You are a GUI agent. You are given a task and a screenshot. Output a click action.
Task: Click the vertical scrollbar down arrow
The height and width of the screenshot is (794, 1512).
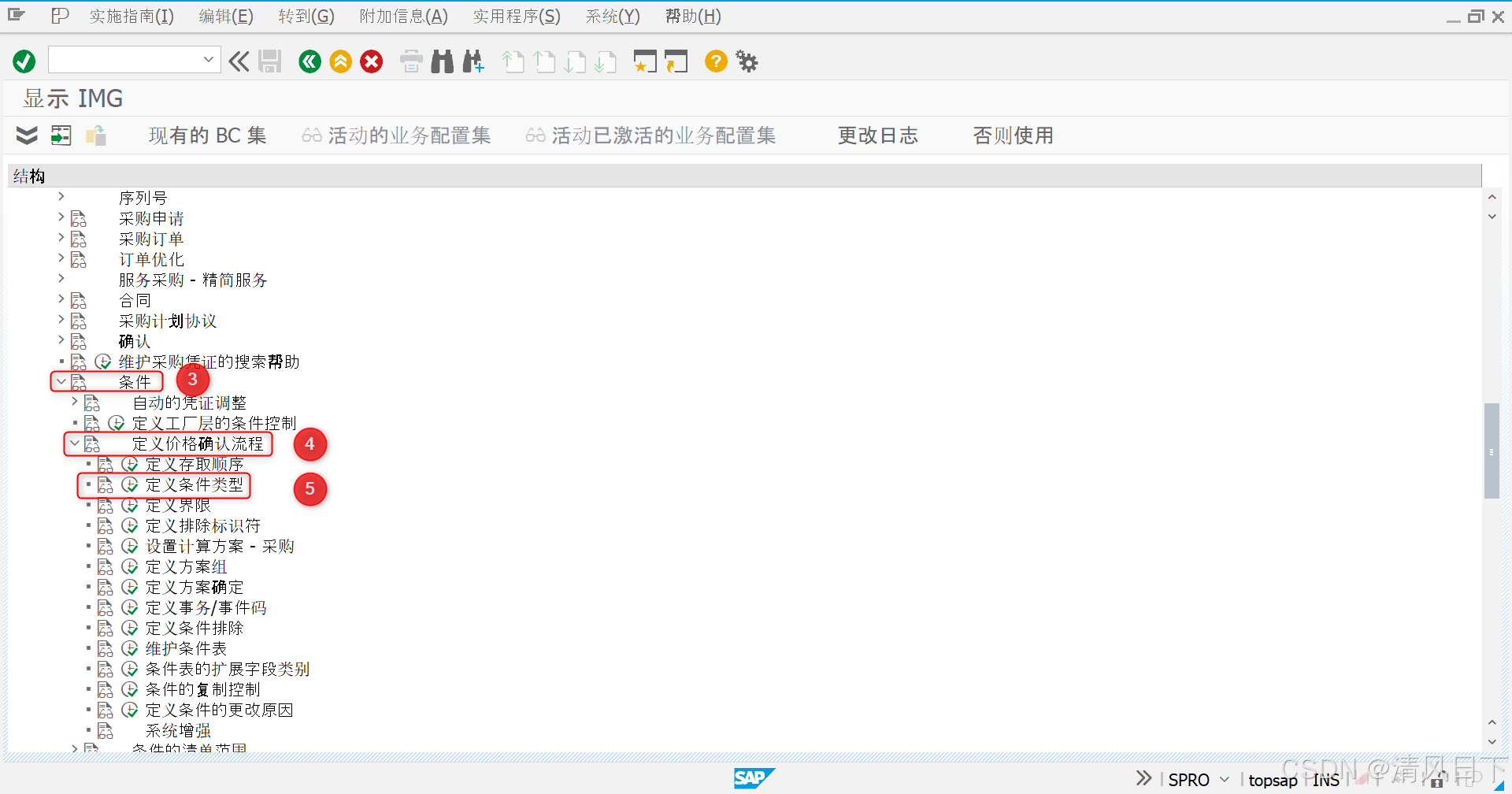click(1492, 741)
